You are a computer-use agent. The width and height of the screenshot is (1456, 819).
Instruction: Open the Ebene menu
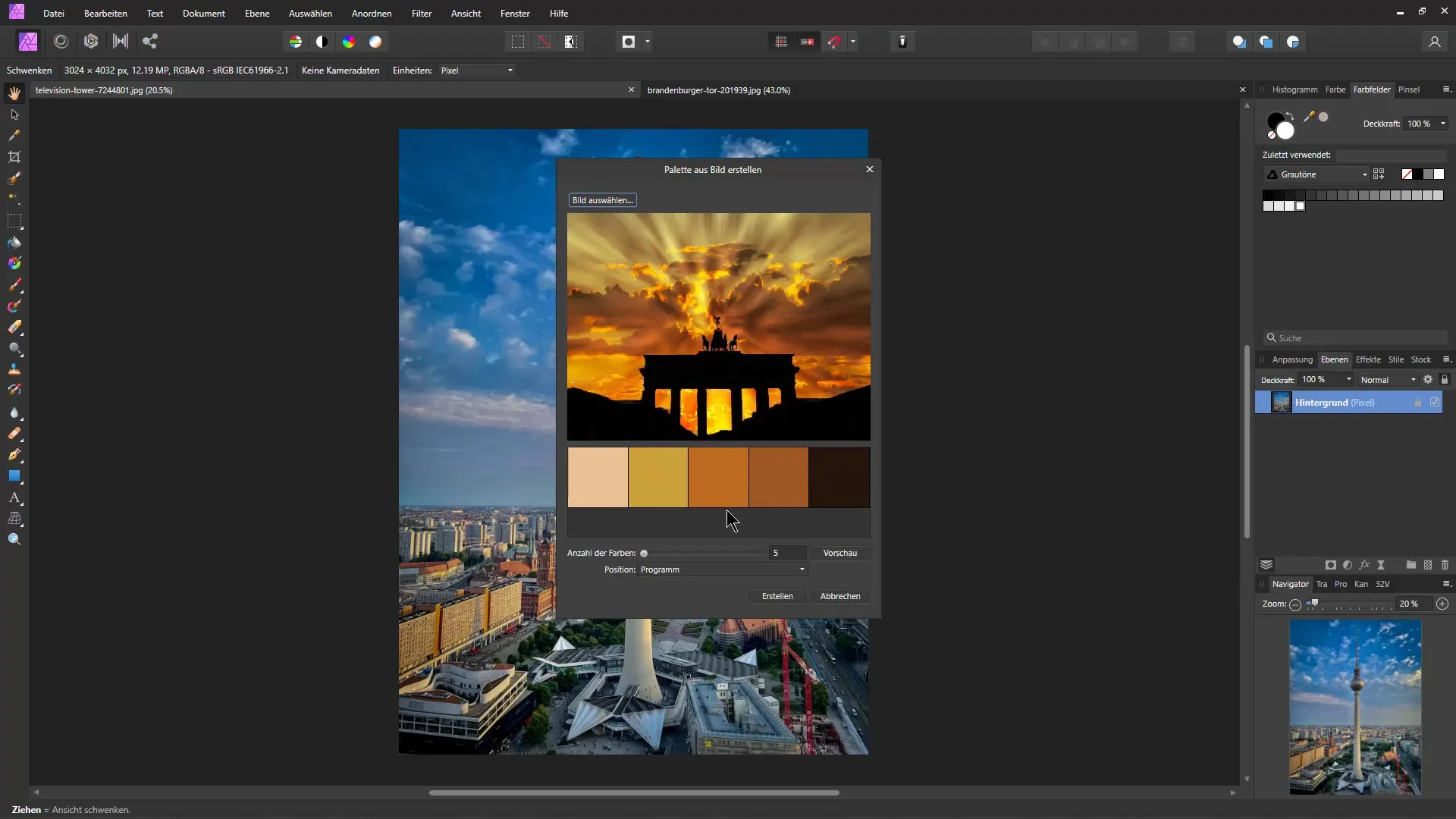[257, 14]
